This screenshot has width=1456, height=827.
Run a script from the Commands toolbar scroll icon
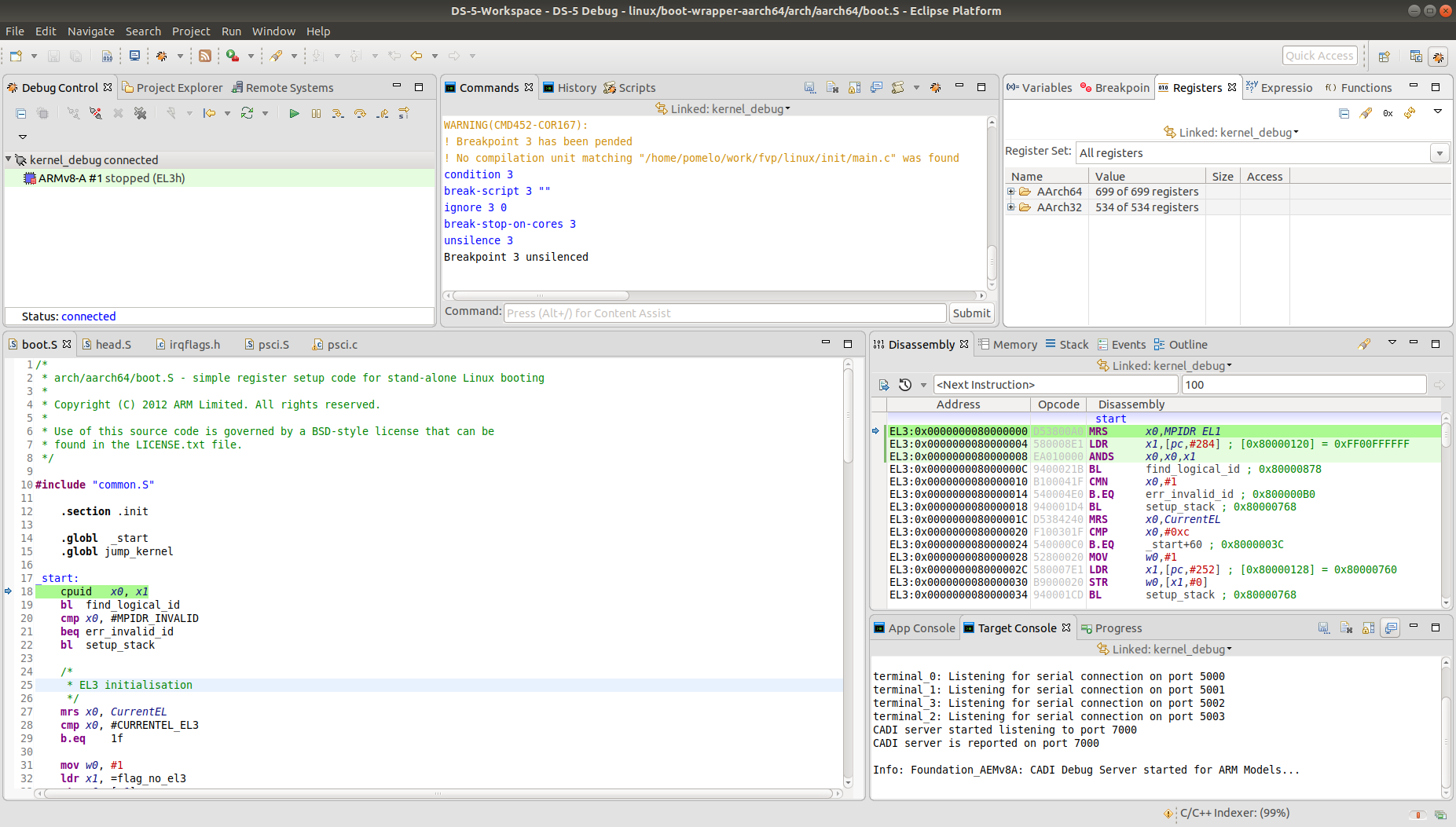(897, 87)
